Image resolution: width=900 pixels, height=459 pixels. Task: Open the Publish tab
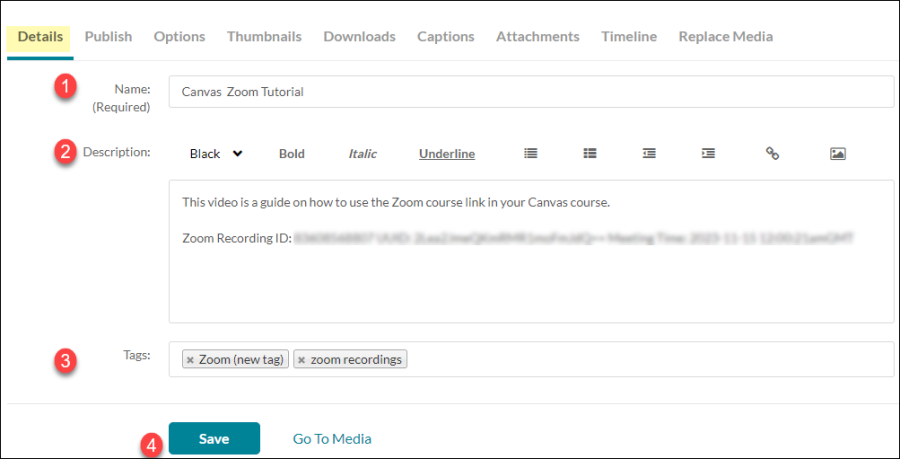108,37
